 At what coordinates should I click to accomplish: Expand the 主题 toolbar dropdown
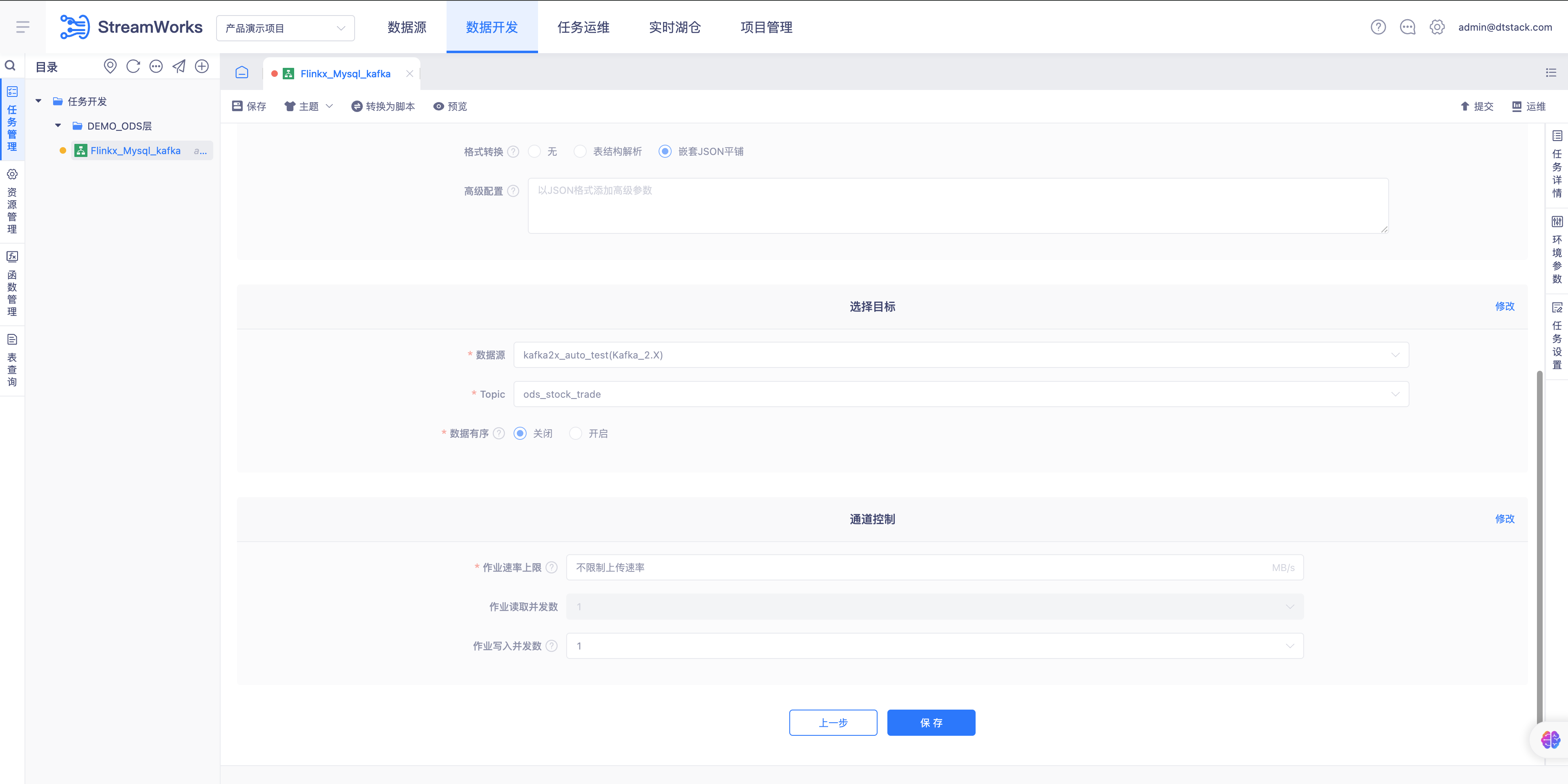pos(308,106)
